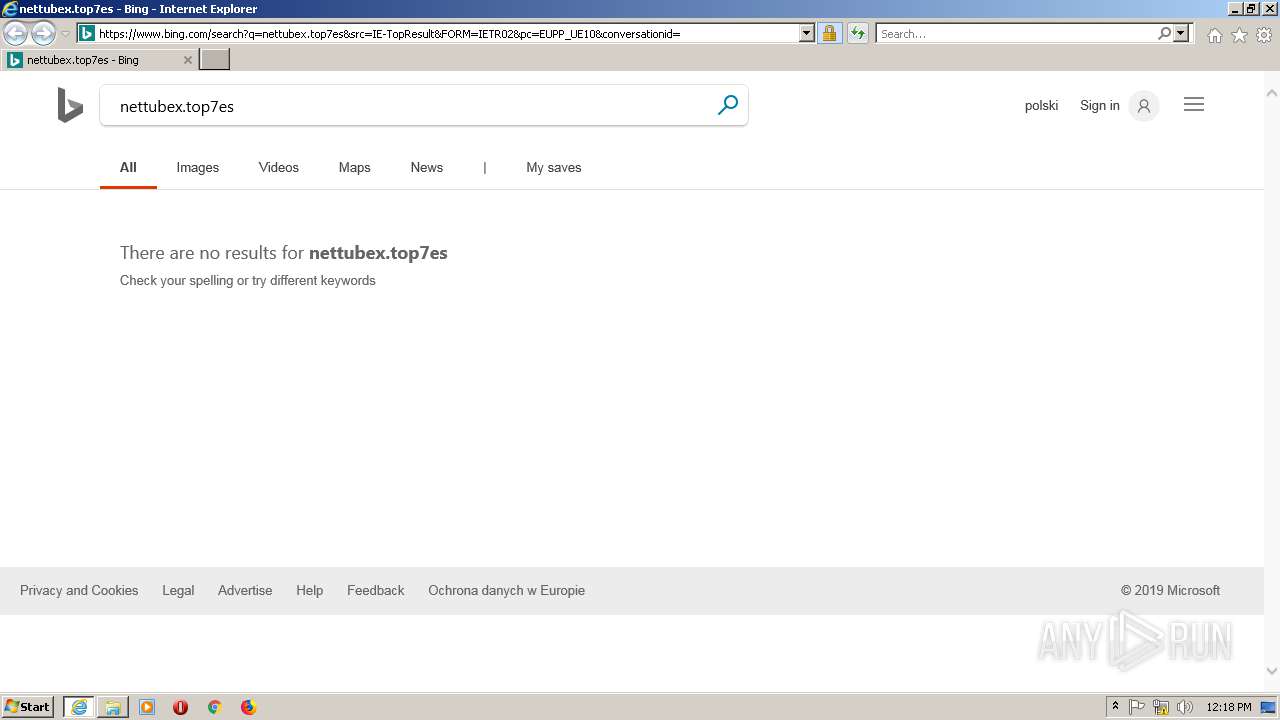This screenshot has width=1280, height=720.
Task: Show hidden tray icons arrow
Action: pos(1115,707)
